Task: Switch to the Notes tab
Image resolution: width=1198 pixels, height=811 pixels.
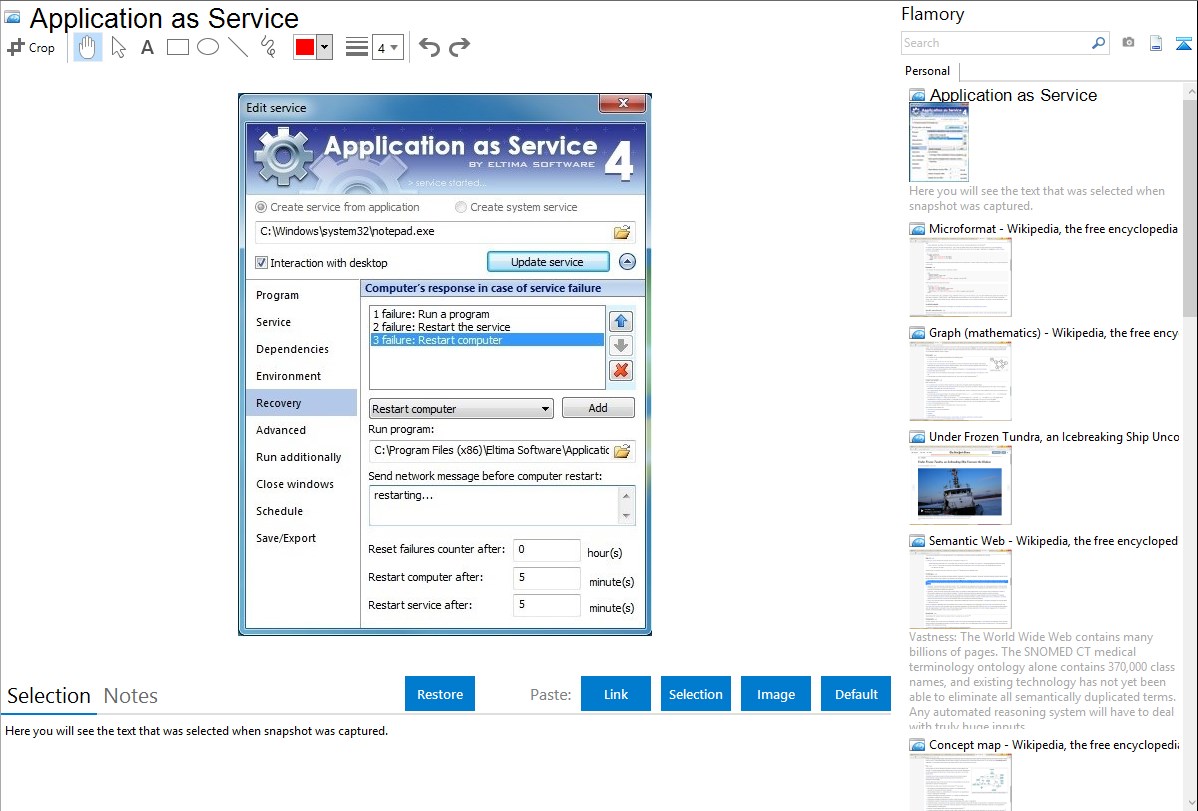Action: point(131,696)
